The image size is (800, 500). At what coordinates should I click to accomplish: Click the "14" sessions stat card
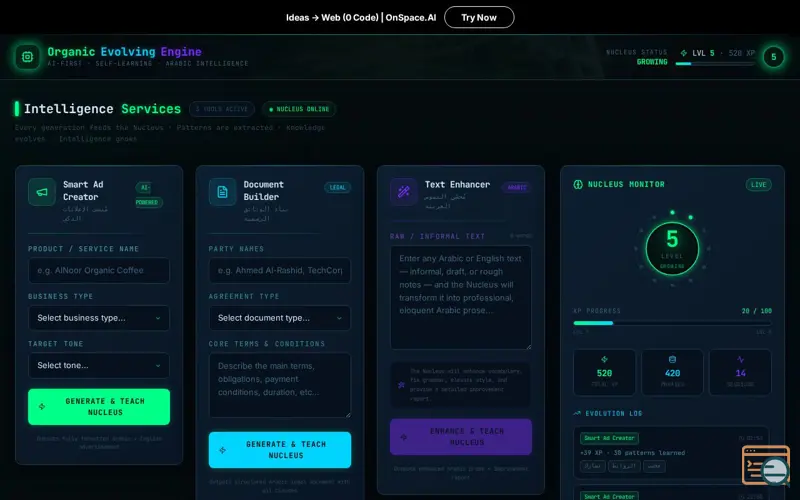point(740,372)
